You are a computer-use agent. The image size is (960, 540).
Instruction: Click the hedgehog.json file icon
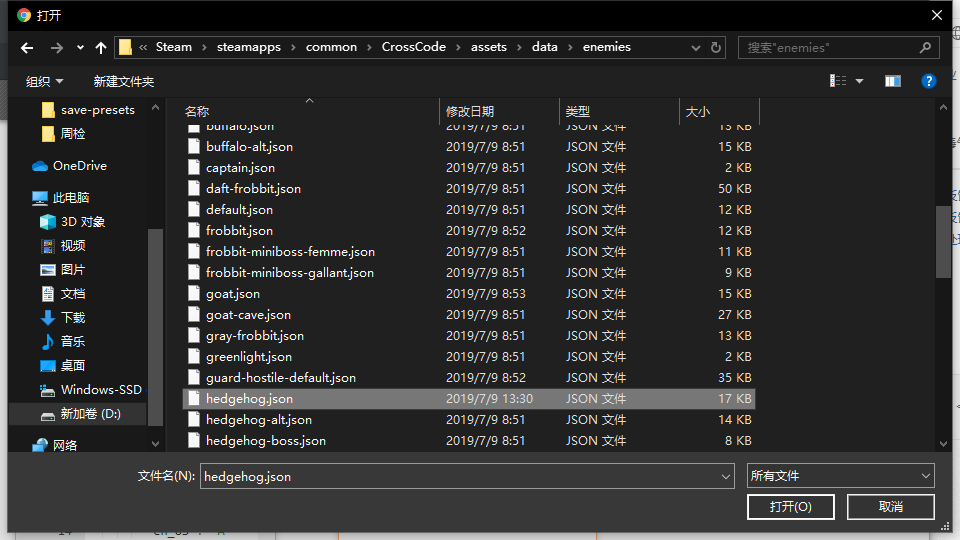coord(193,399)
